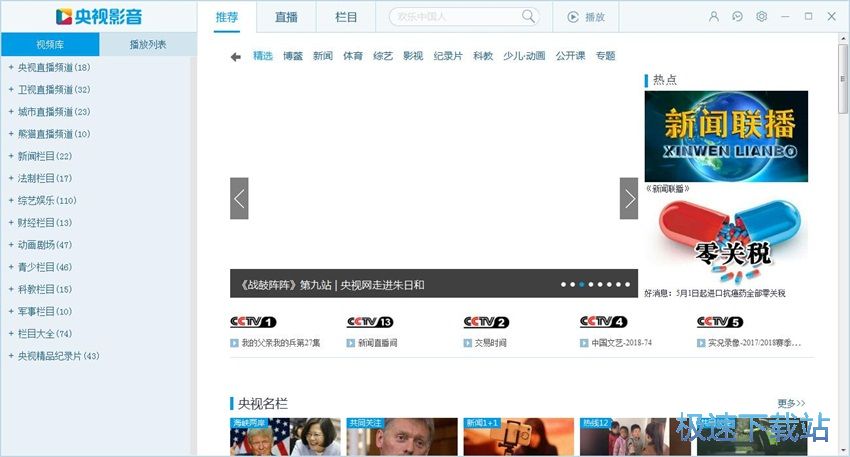This screenshot has height=457, width=850.
Task: Open the 《新闻联播》 caption link
Action: click(667, 189)
